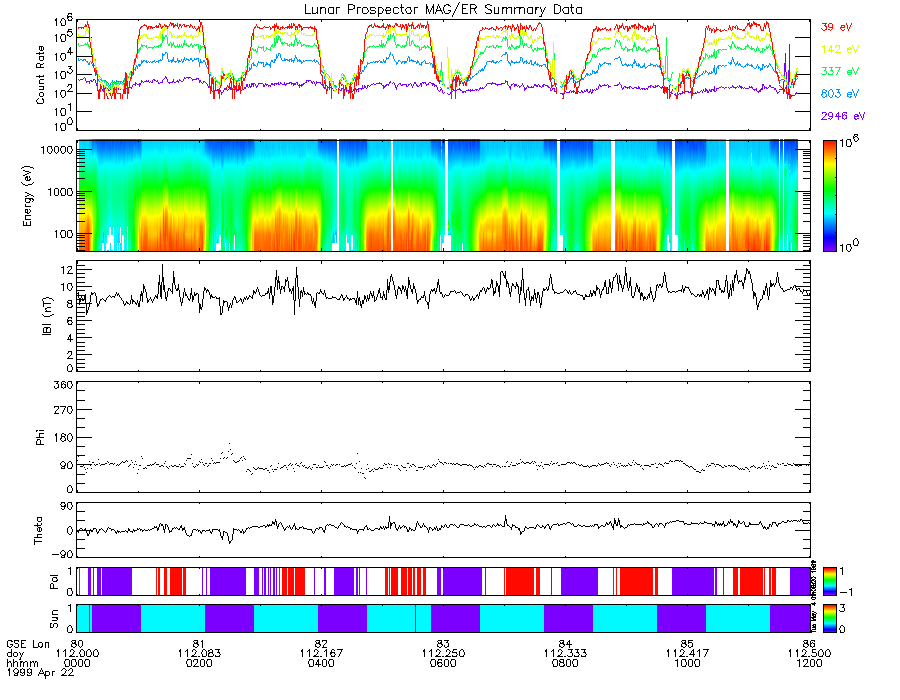
Task: Click the Theta axis label
Action: (x=38, y=530)
